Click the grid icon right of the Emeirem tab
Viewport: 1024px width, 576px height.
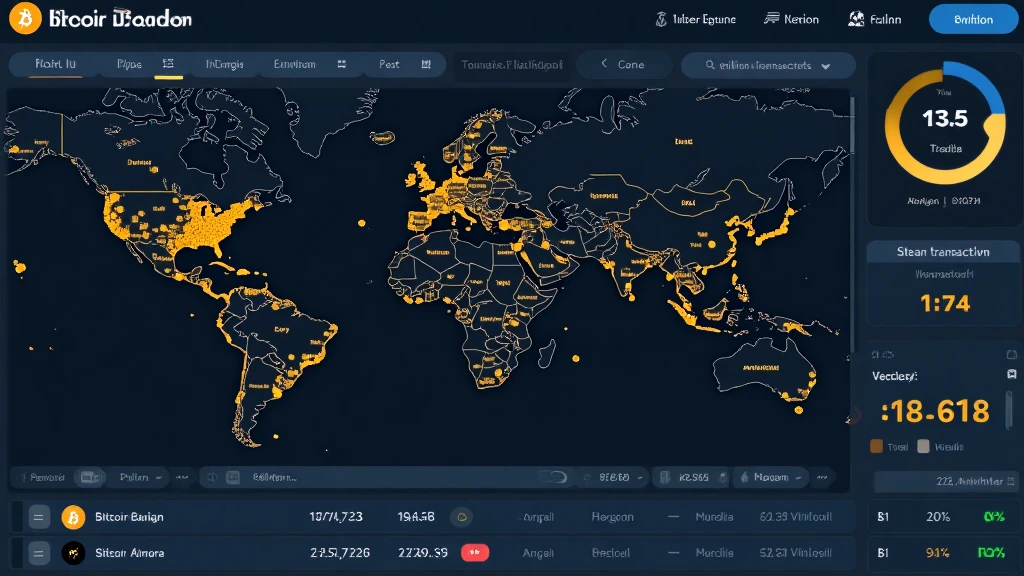tap(342, 64)
